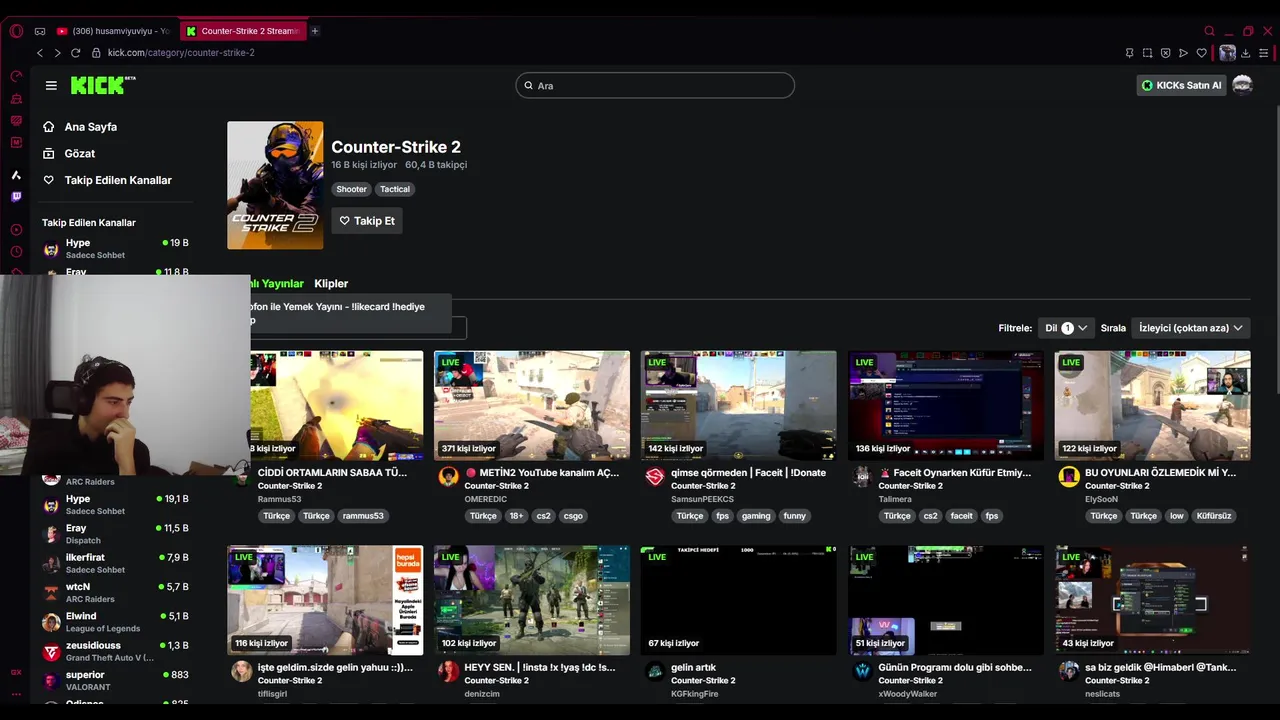The width and height of the screenshot is (1280, 720).
Task: Open the sidebar icon above Twitch
Action: (16, 175)
